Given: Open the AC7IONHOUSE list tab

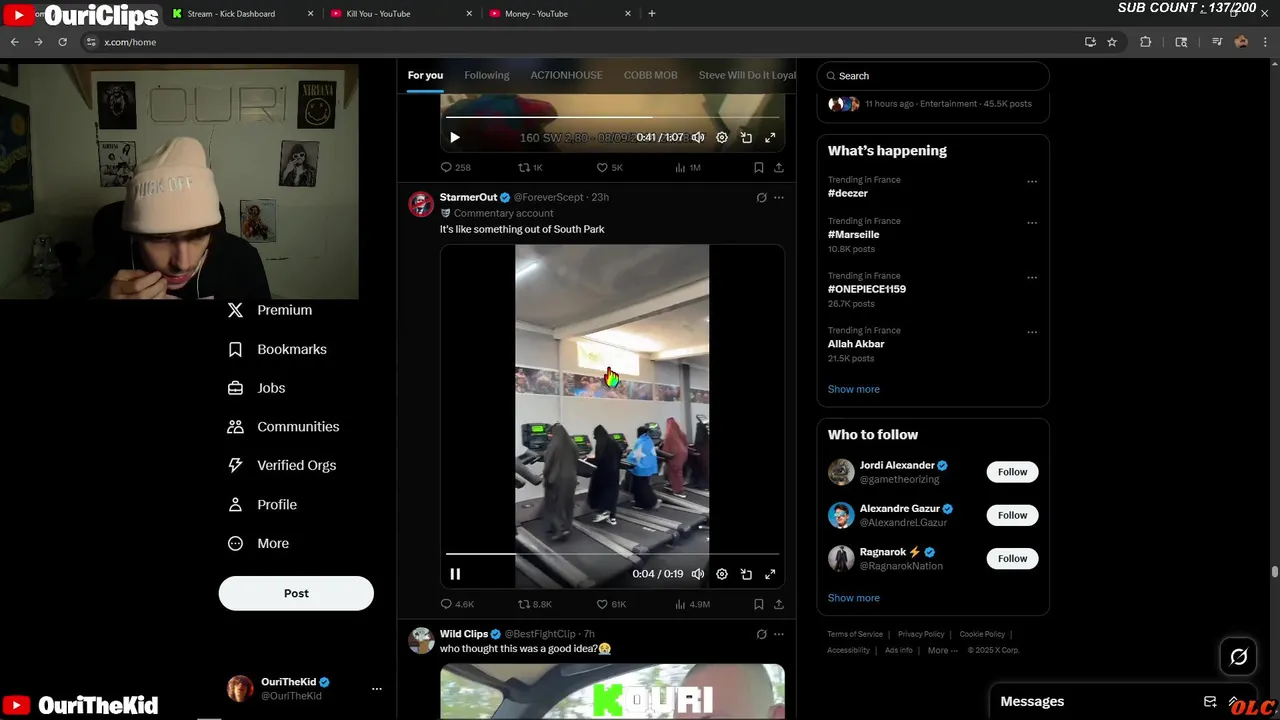Looking at the screenshot, I should (566, 75).
